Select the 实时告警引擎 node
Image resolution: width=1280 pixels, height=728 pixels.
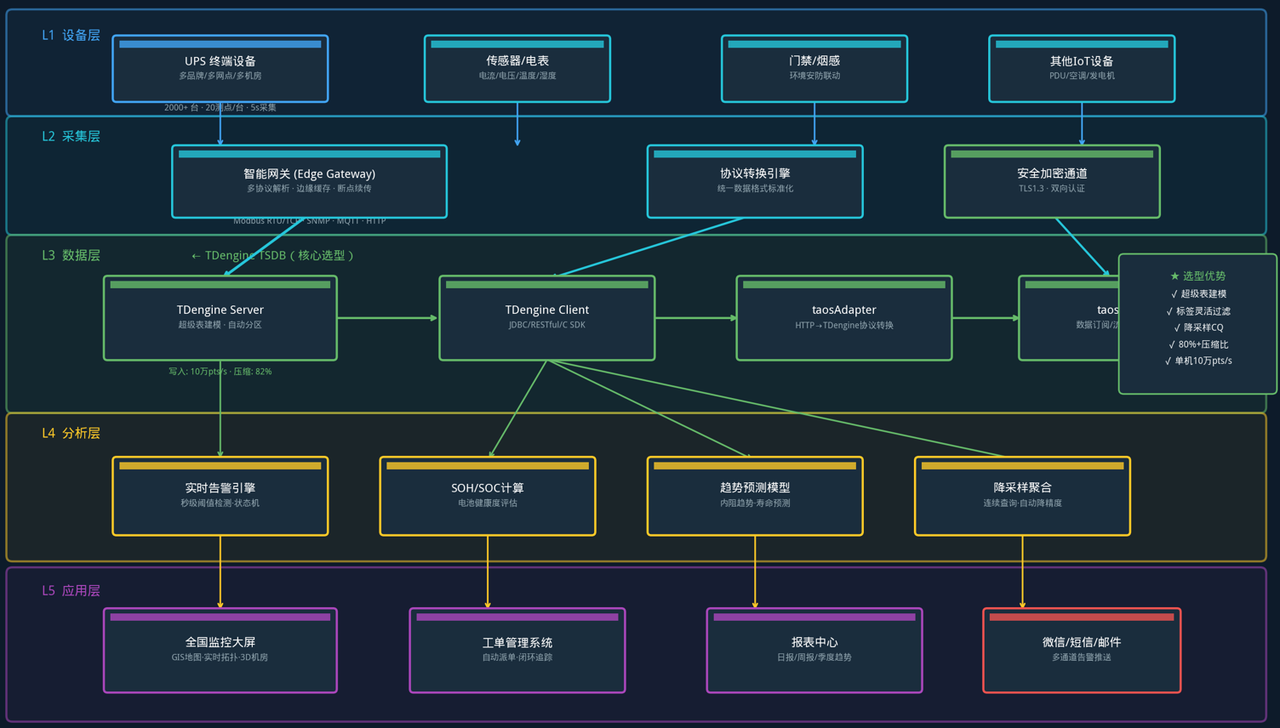(220, 496)
